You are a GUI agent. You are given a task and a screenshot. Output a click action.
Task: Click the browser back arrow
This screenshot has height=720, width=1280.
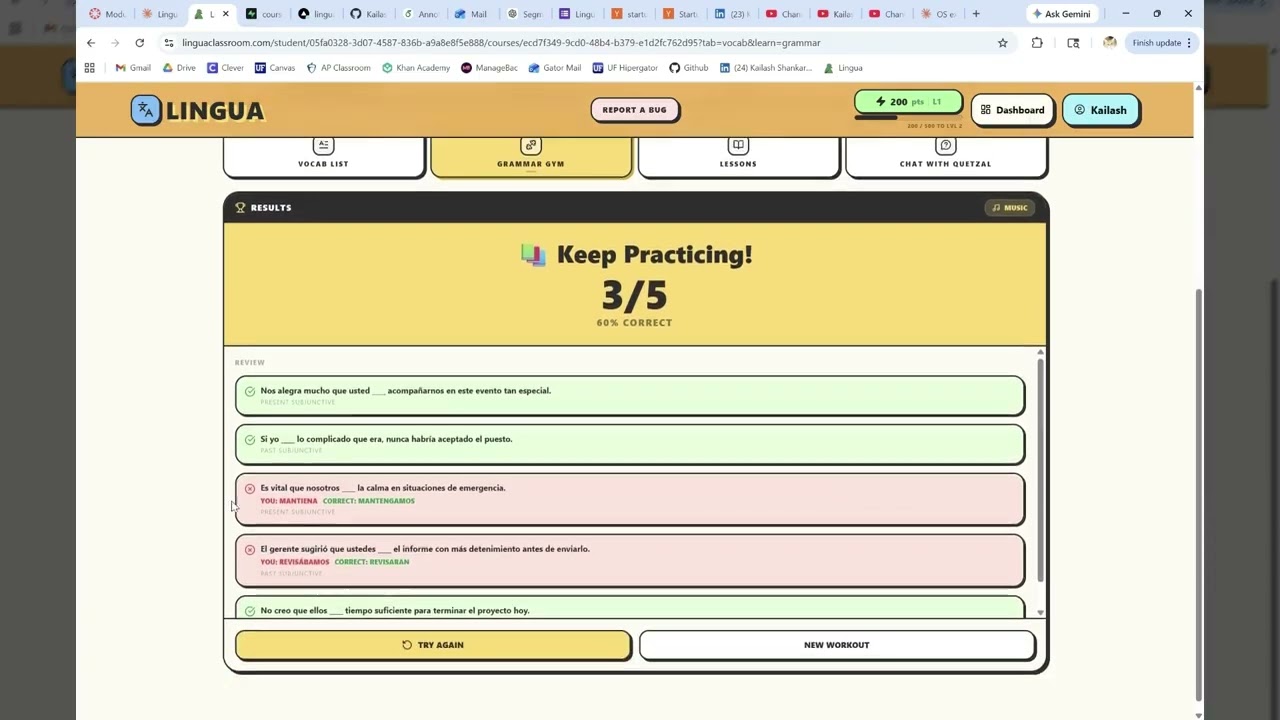(91, 43)
